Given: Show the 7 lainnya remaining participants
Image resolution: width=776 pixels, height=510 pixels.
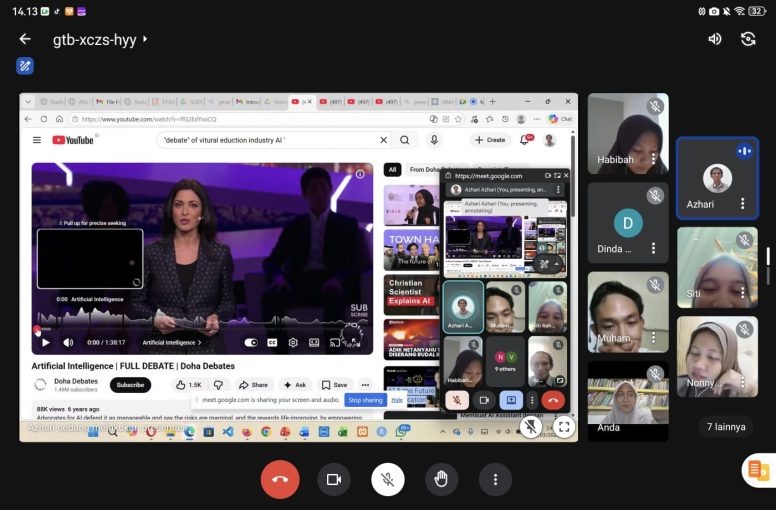Looking at the screenshot, I should coord(723,427).
